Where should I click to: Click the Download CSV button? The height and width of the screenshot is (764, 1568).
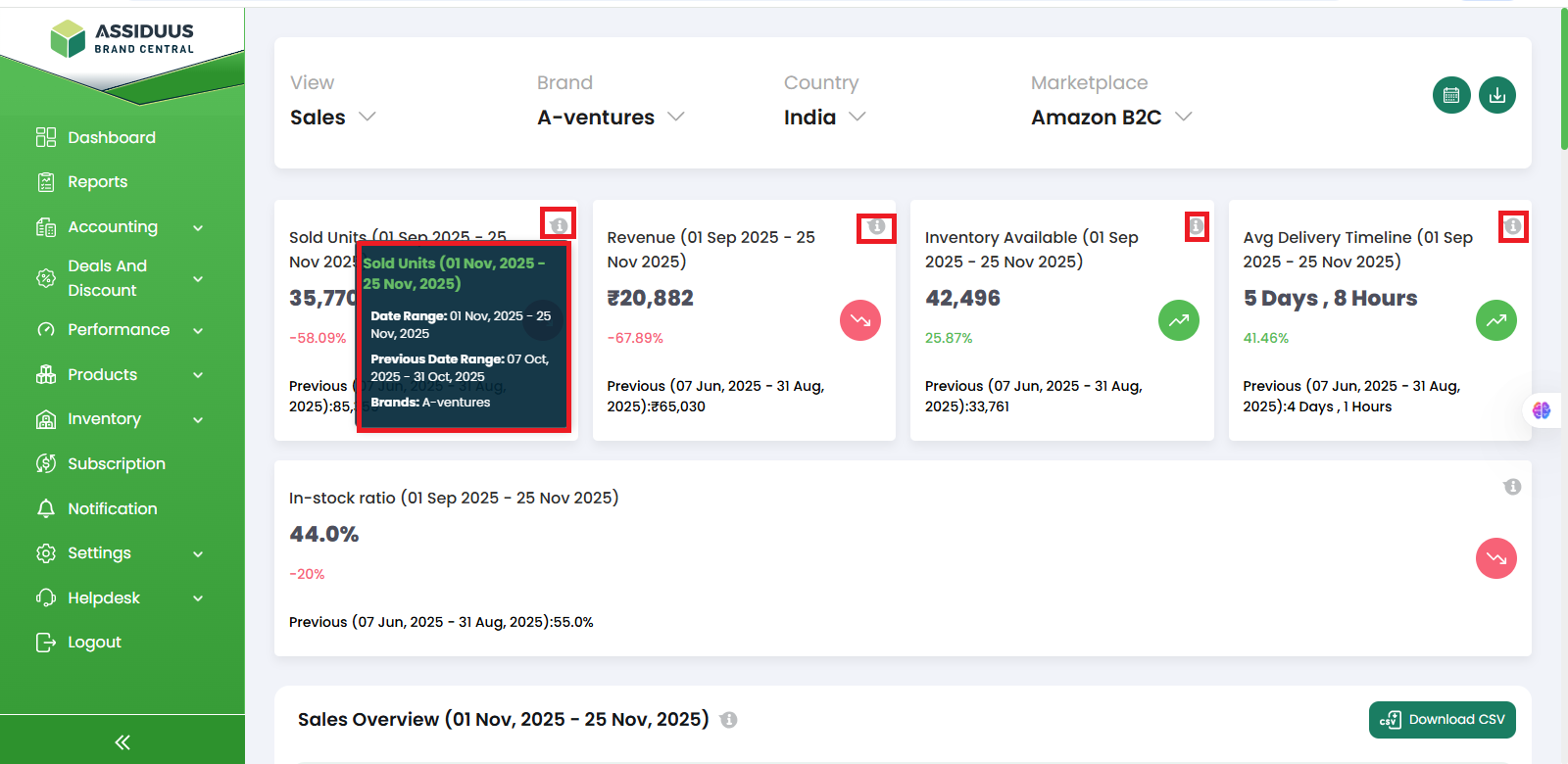pyautogui.click(x=1442, y=720)
